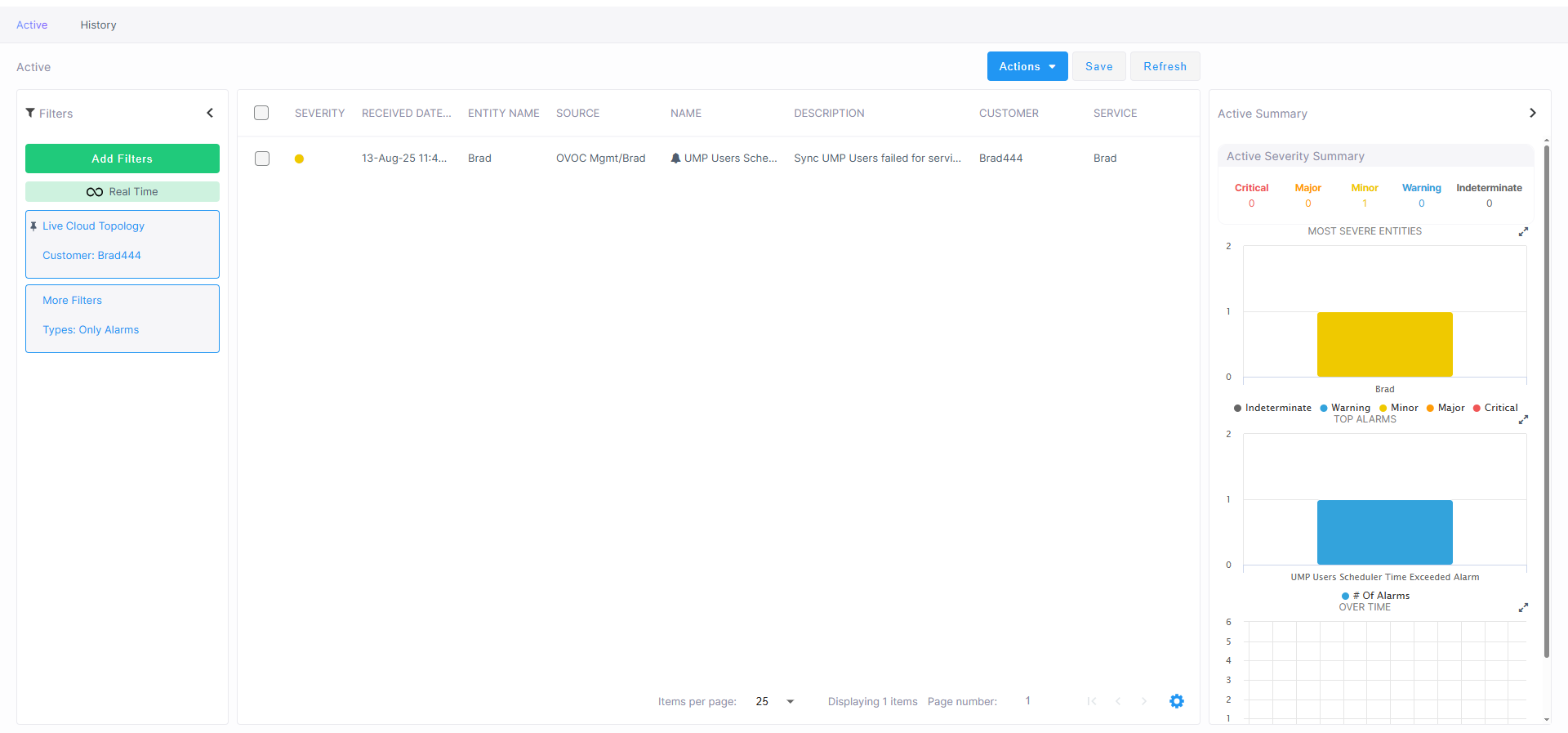1568x733 pixels.
Task: Collapse the Active Summary panel arrow
Action: pyautogui.click(x=1532, y=113)
